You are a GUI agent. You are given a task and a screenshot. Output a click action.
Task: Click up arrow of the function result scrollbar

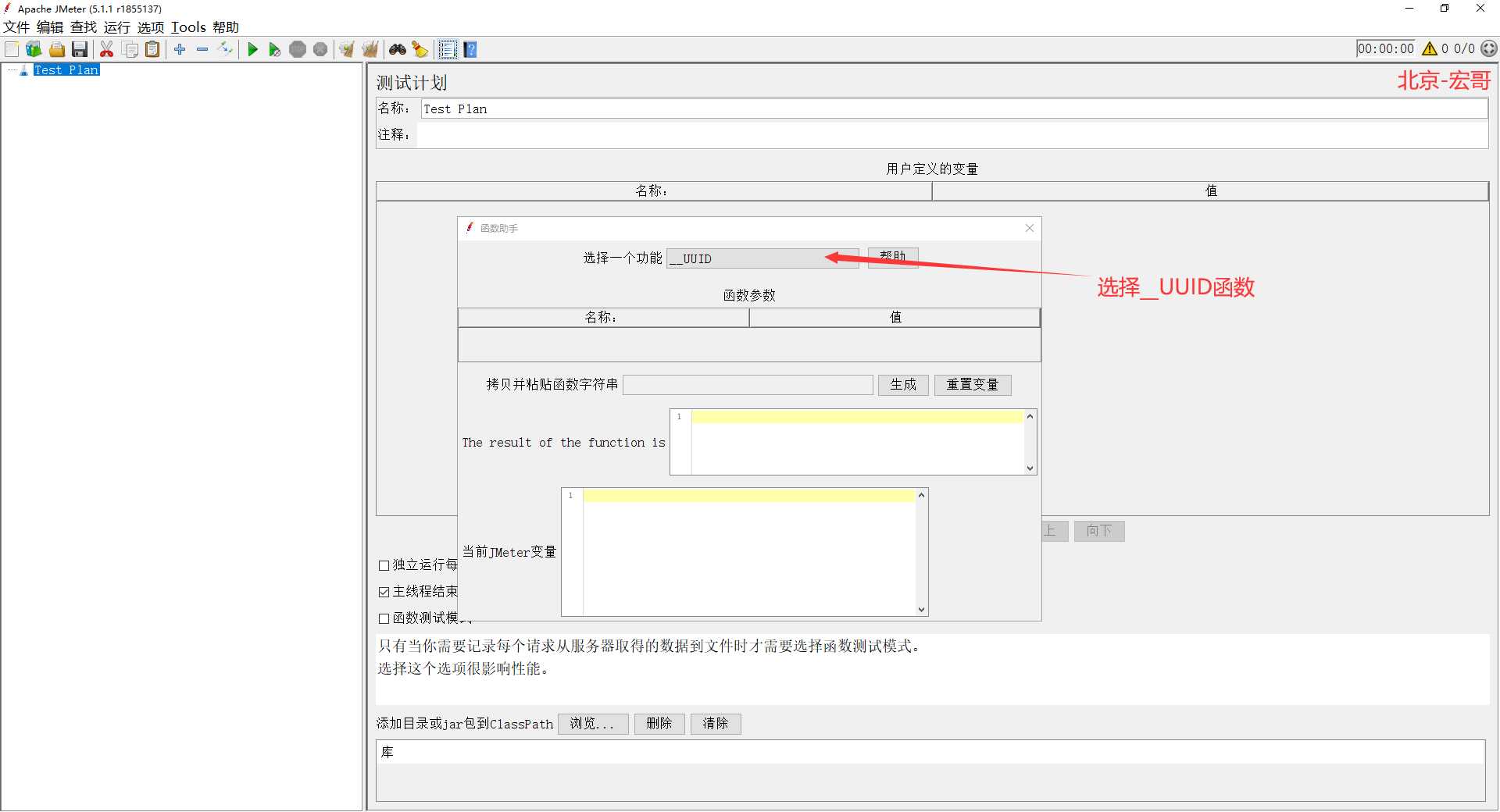(1030, 416)
